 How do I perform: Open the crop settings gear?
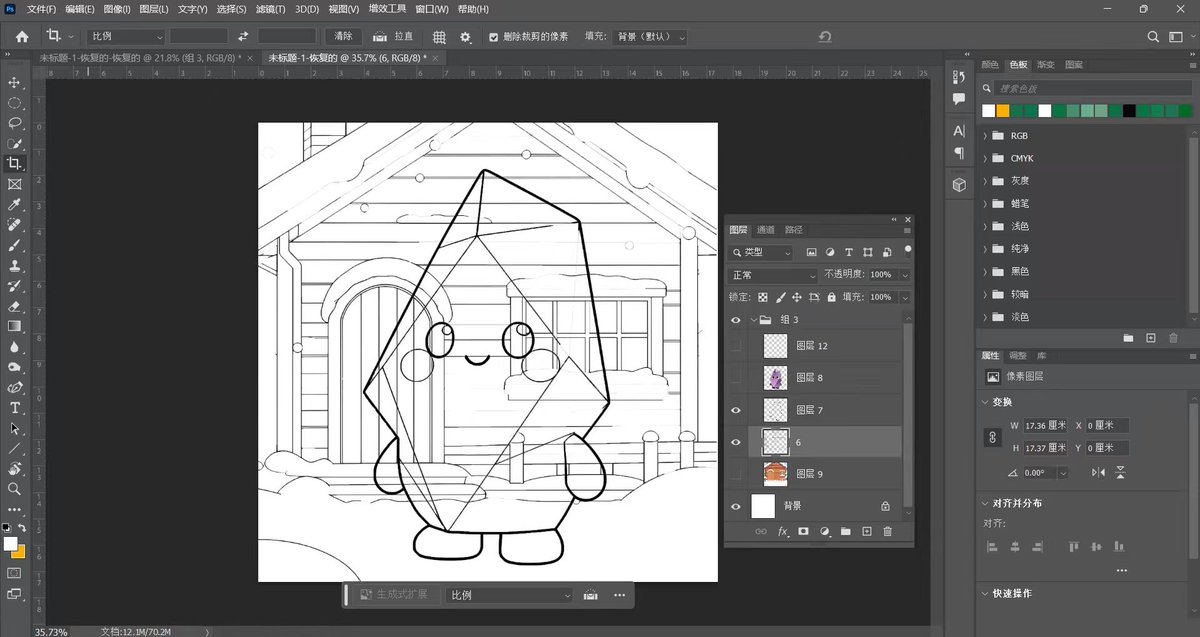pos(465,36)
